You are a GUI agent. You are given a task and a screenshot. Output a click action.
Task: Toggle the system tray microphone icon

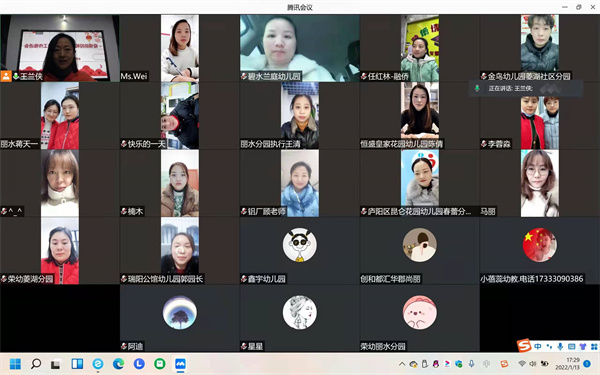click(x=472, y=364)
